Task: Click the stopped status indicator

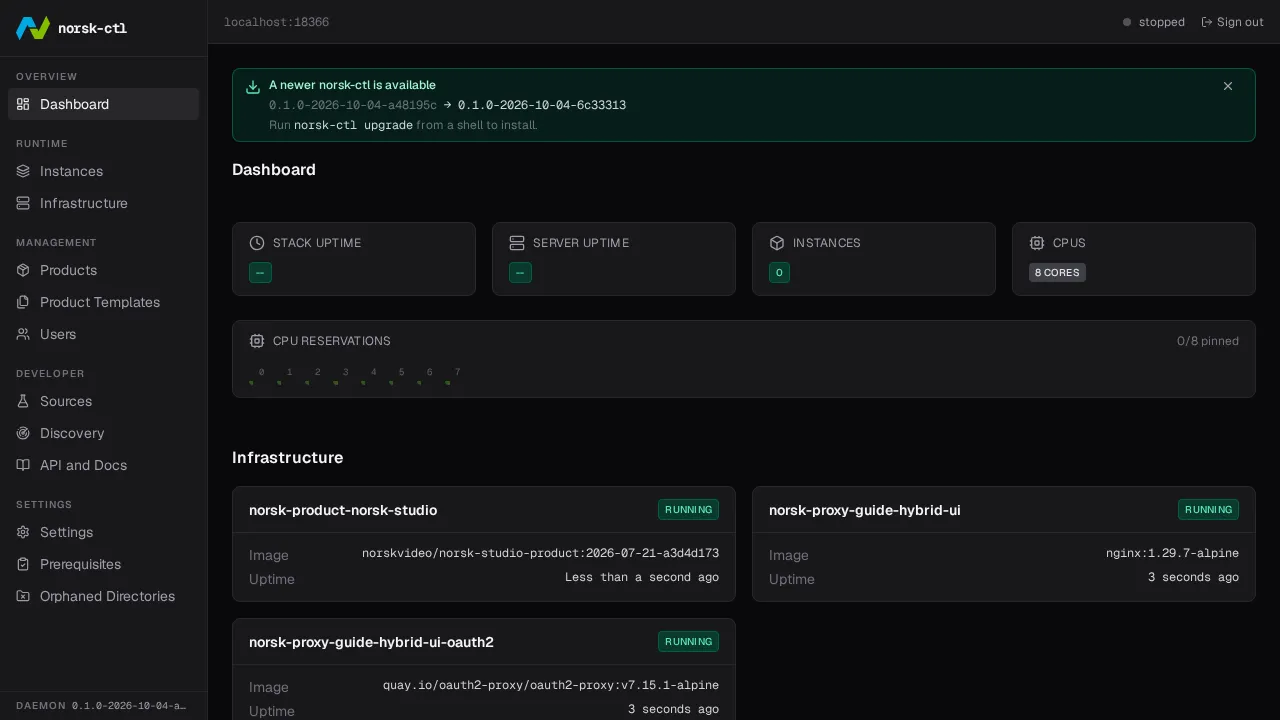Action: [1153, 22]
